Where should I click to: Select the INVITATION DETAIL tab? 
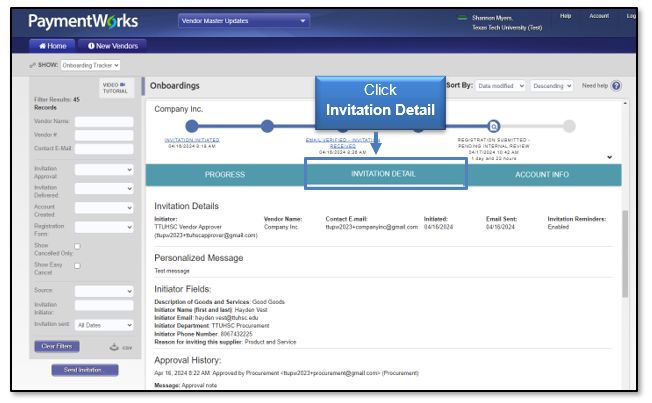click(383, 174)
